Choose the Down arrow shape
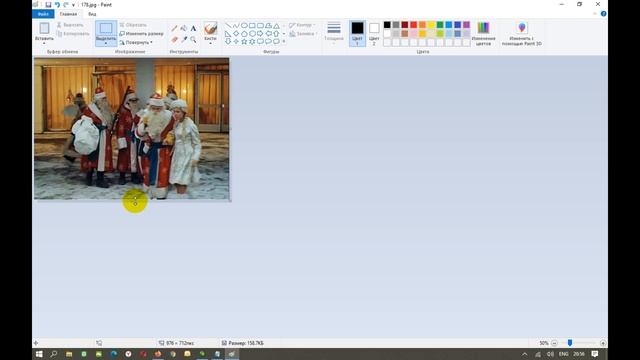Viewport: 640px width, 360px height. [228, 41]
